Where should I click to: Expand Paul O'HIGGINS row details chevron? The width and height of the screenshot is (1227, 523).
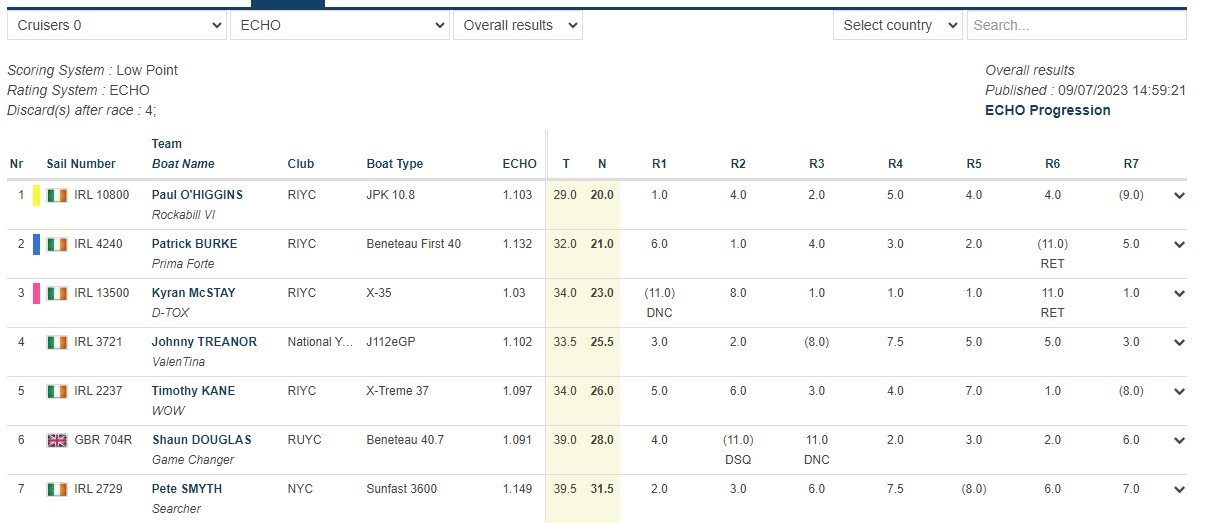tap(1180, 196)
